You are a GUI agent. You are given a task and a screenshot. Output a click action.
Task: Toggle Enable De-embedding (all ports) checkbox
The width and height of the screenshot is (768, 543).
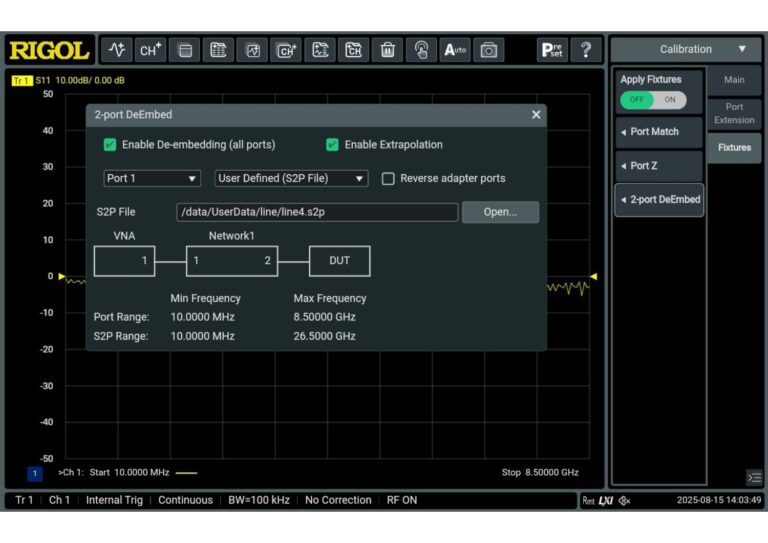[x=110, y=145]
